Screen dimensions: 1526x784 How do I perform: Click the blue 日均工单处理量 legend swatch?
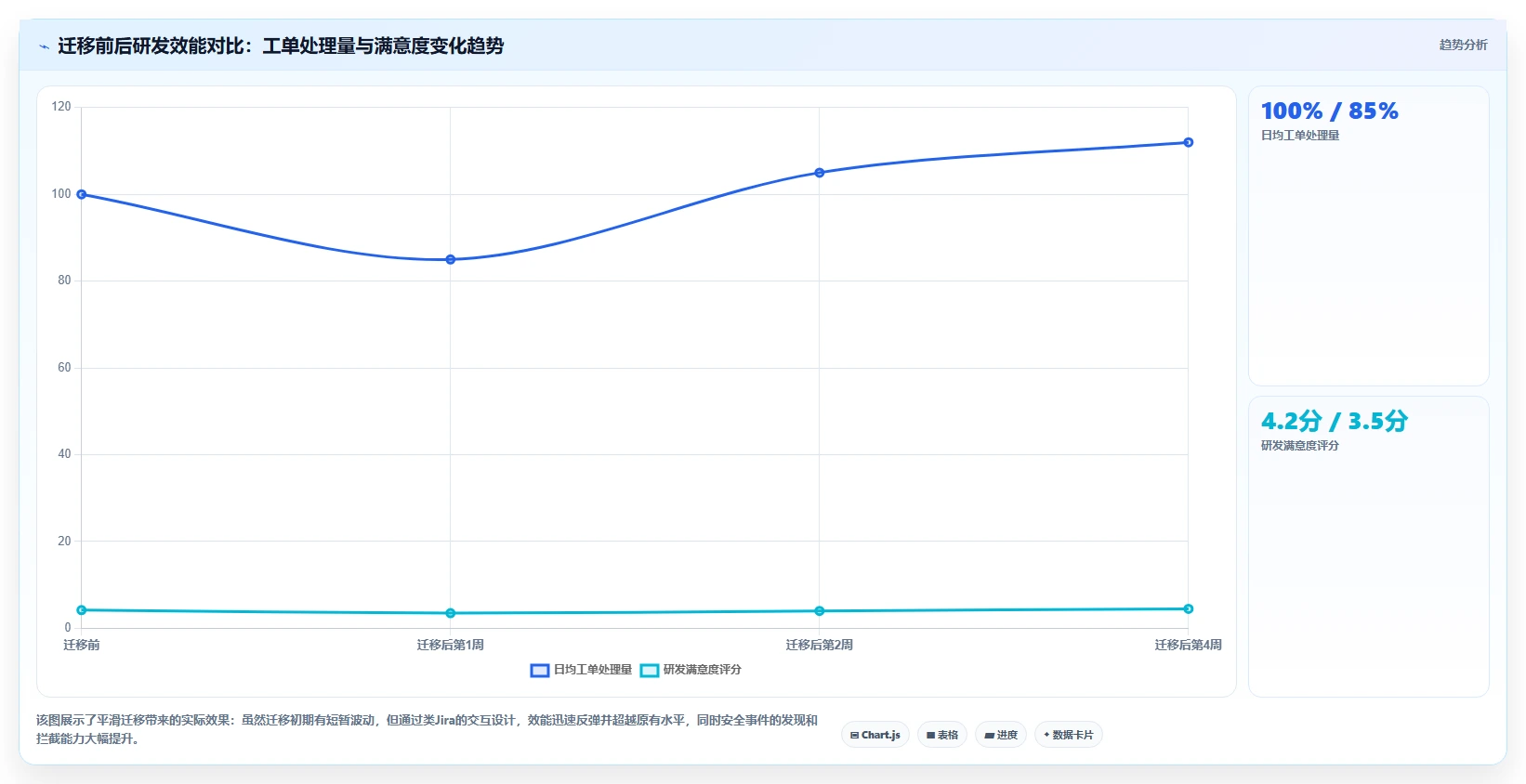(x=540, y=670)
